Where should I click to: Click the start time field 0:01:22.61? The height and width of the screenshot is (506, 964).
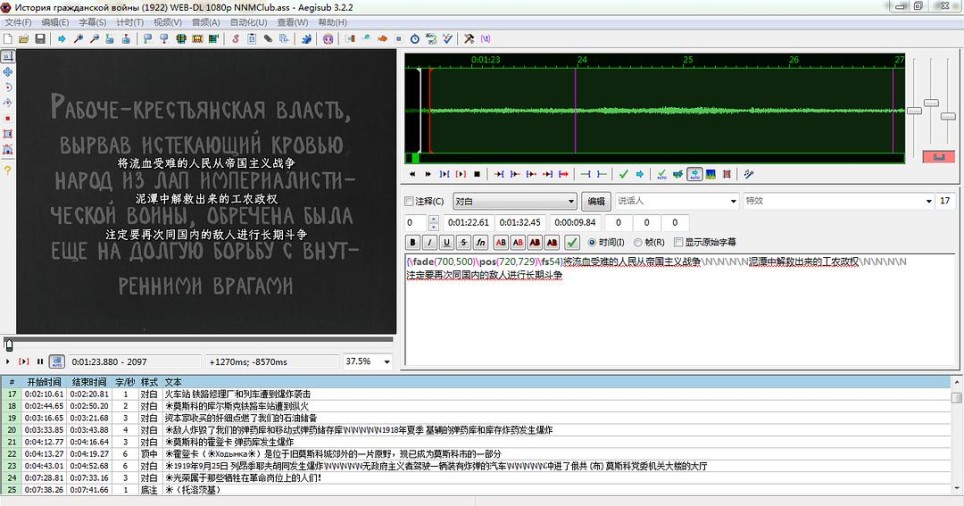coord(466,222)
